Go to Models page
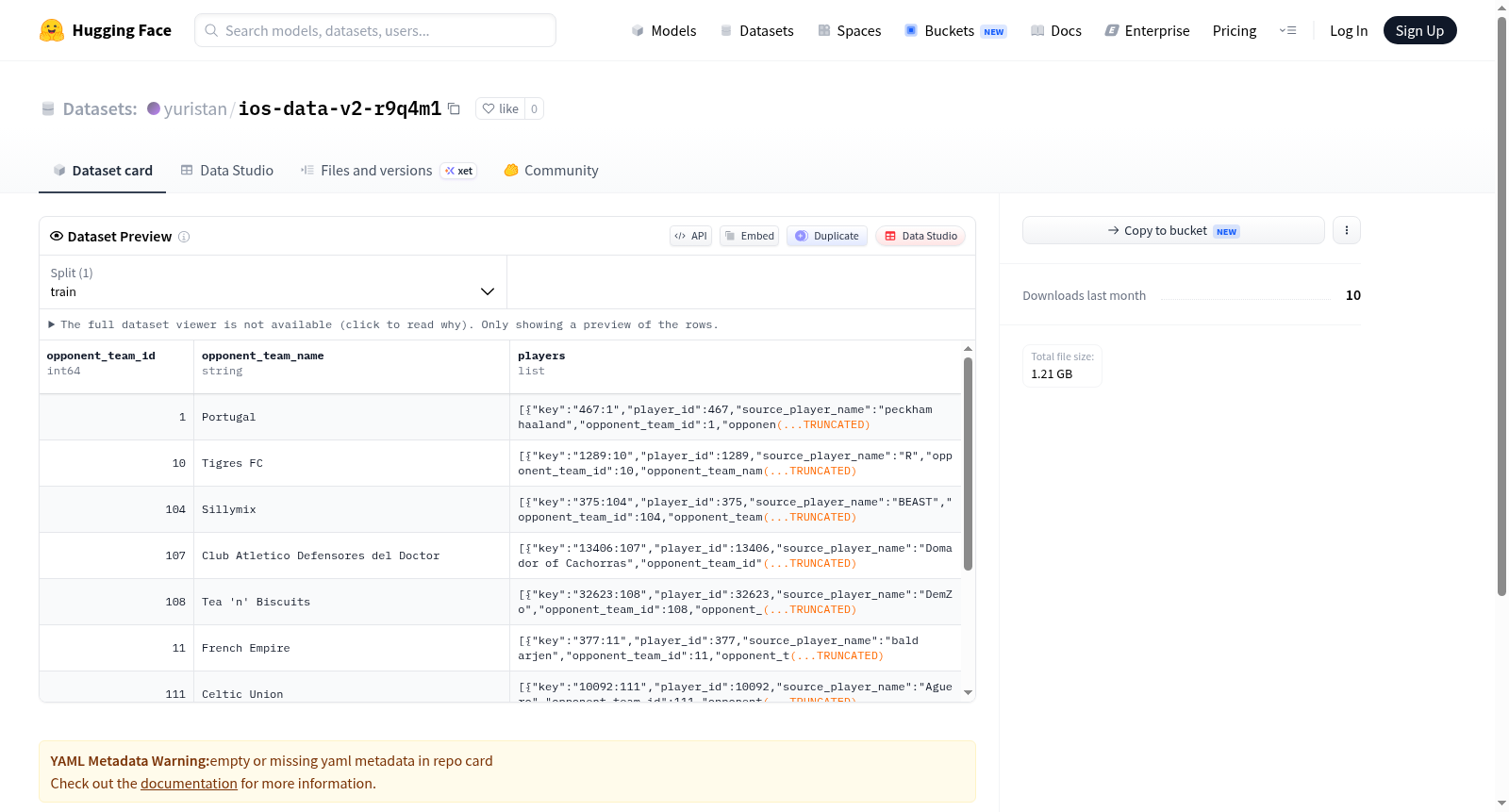 click(x=664, y=30)
